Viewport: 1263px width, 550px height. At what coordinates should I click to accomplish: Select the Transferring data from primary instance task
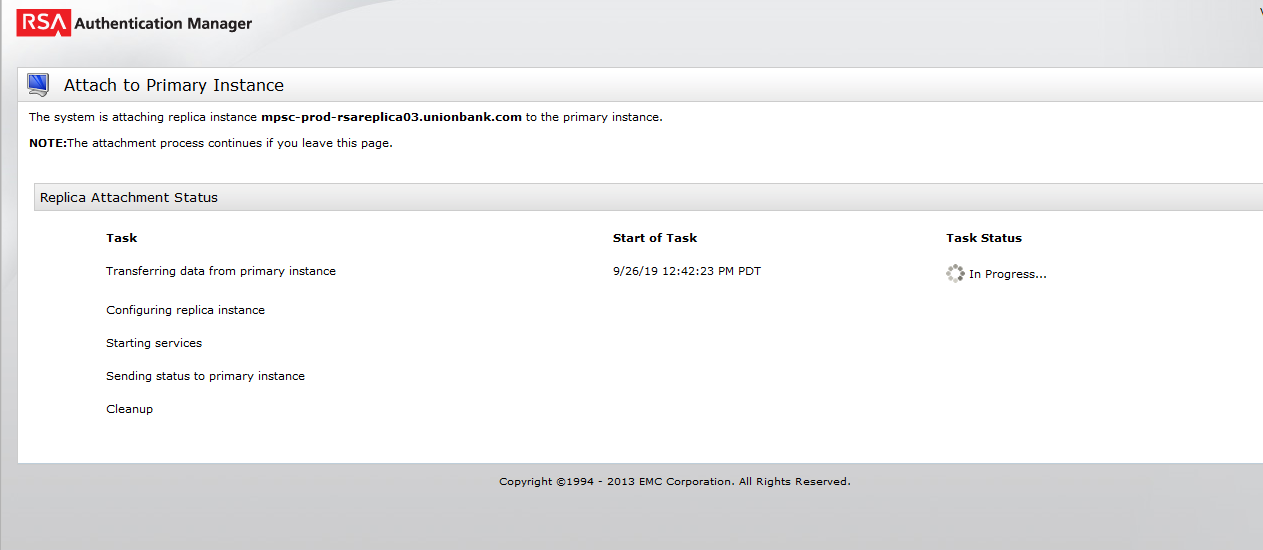221,271
